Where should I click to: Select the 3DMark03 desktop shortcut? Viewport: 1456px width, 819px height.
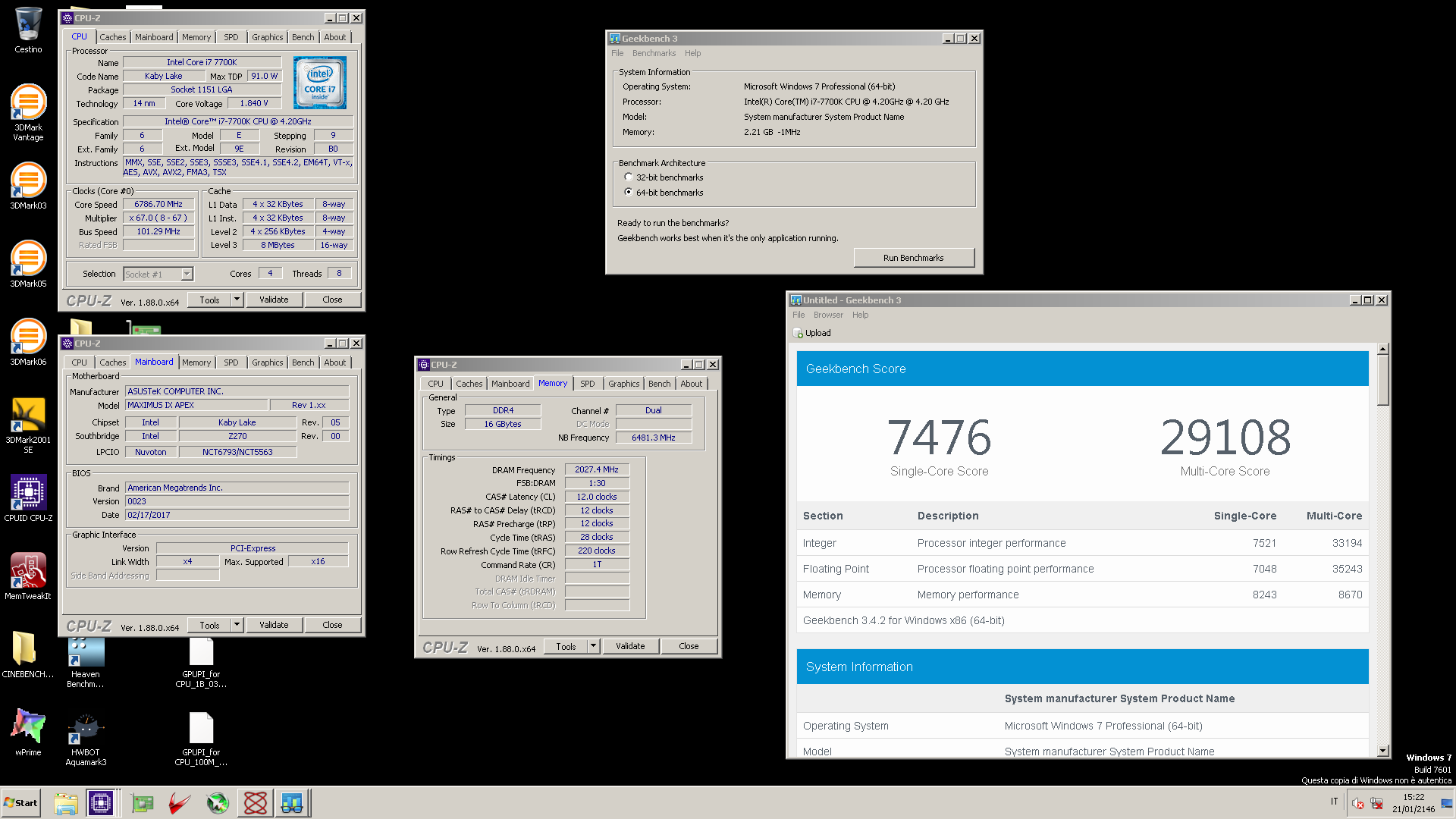28,186
